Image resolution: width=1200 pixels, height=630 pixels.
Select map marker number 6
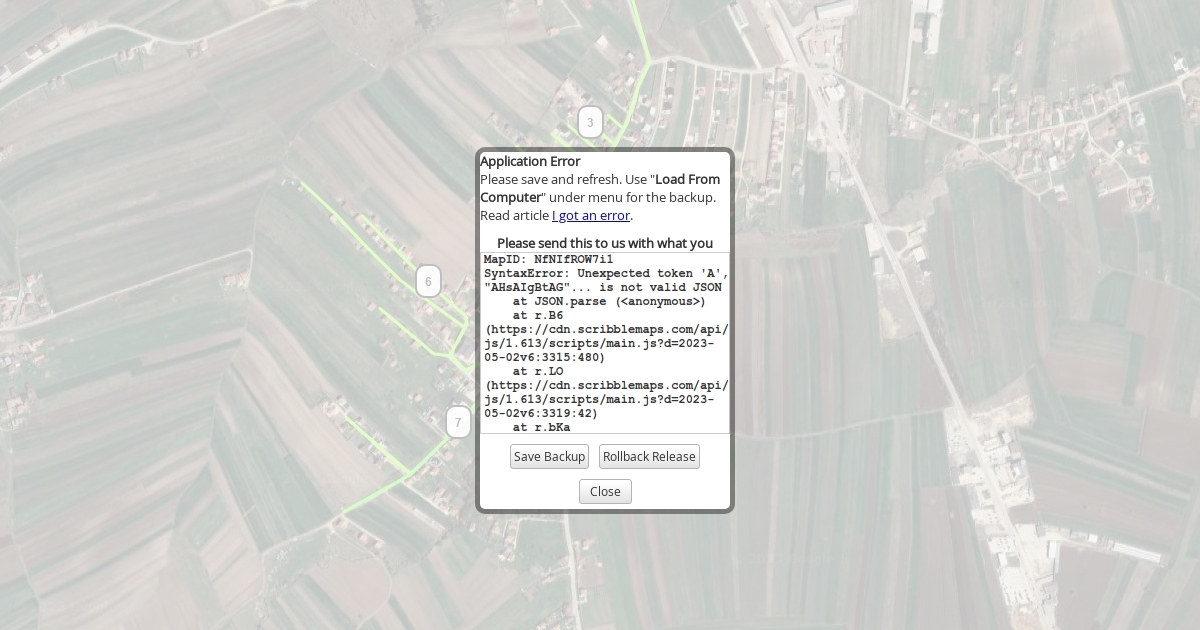[x=428, y=281]
